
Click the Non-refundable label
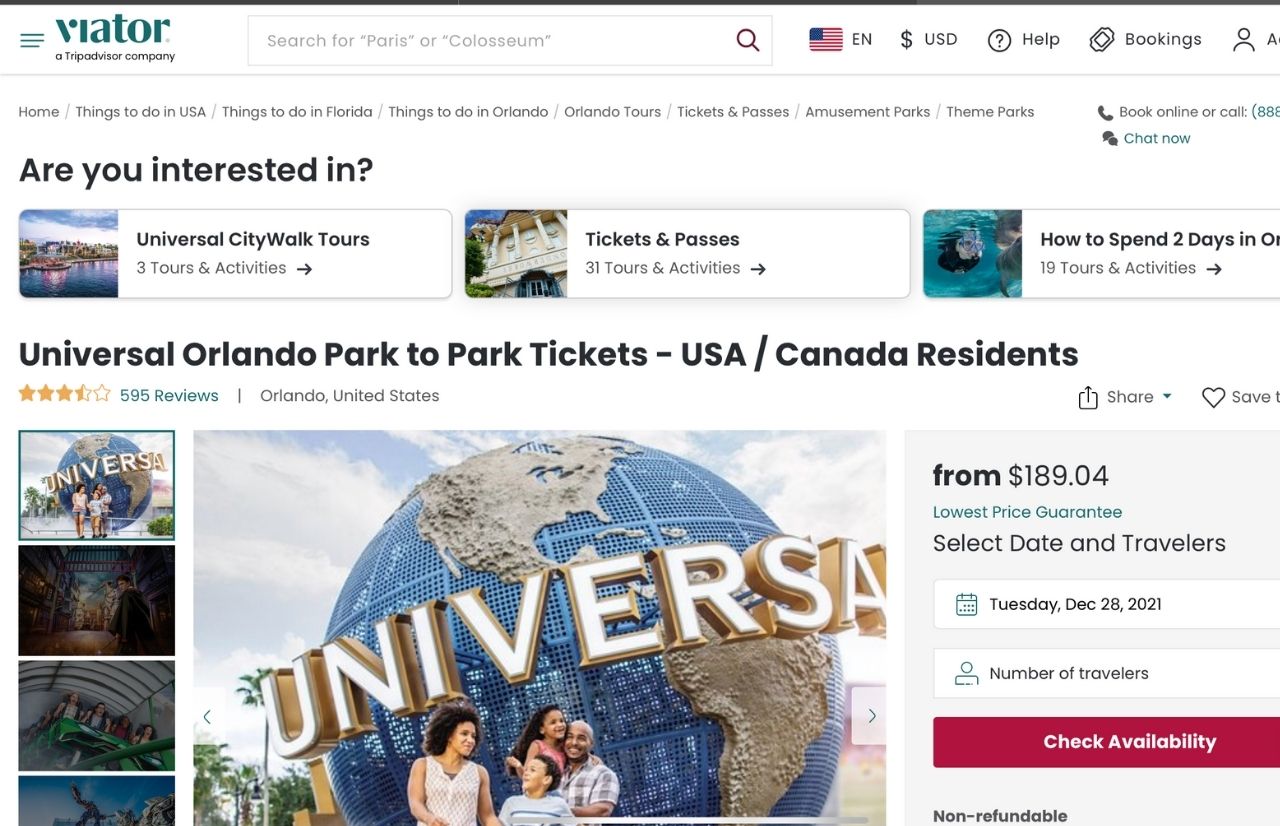(x=1000, y=816)
